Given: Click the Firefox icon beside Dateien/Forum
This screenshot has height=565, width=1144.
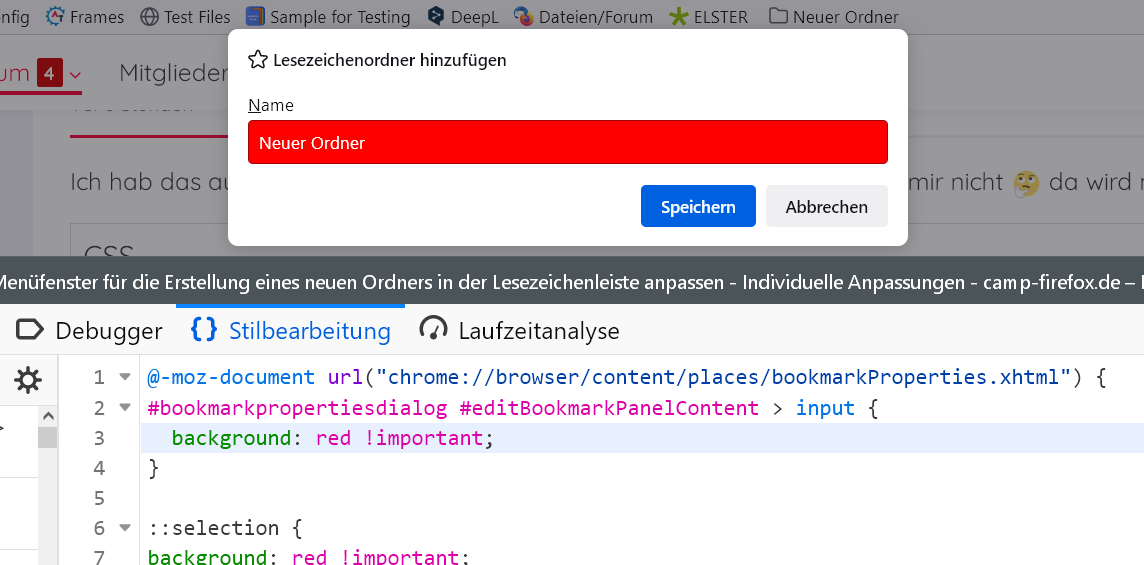Looking at the screenshot, I should (523, 16).
